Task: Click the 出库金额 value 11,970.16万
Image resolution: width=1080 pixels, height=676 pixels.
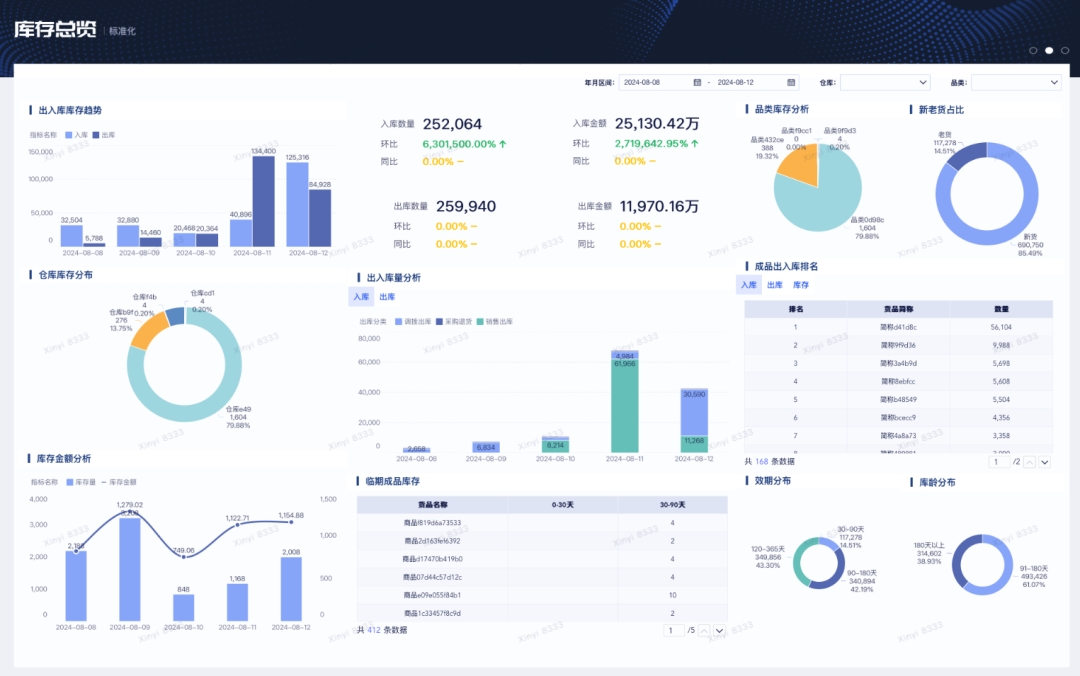Action: pos(659,206)
